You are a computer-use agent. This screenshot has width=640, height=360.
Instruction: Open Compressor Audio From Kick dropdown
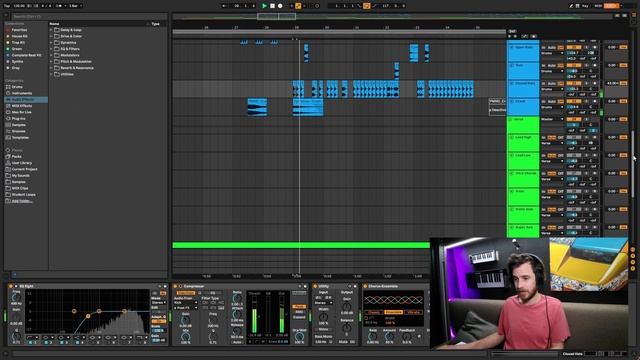186,302
